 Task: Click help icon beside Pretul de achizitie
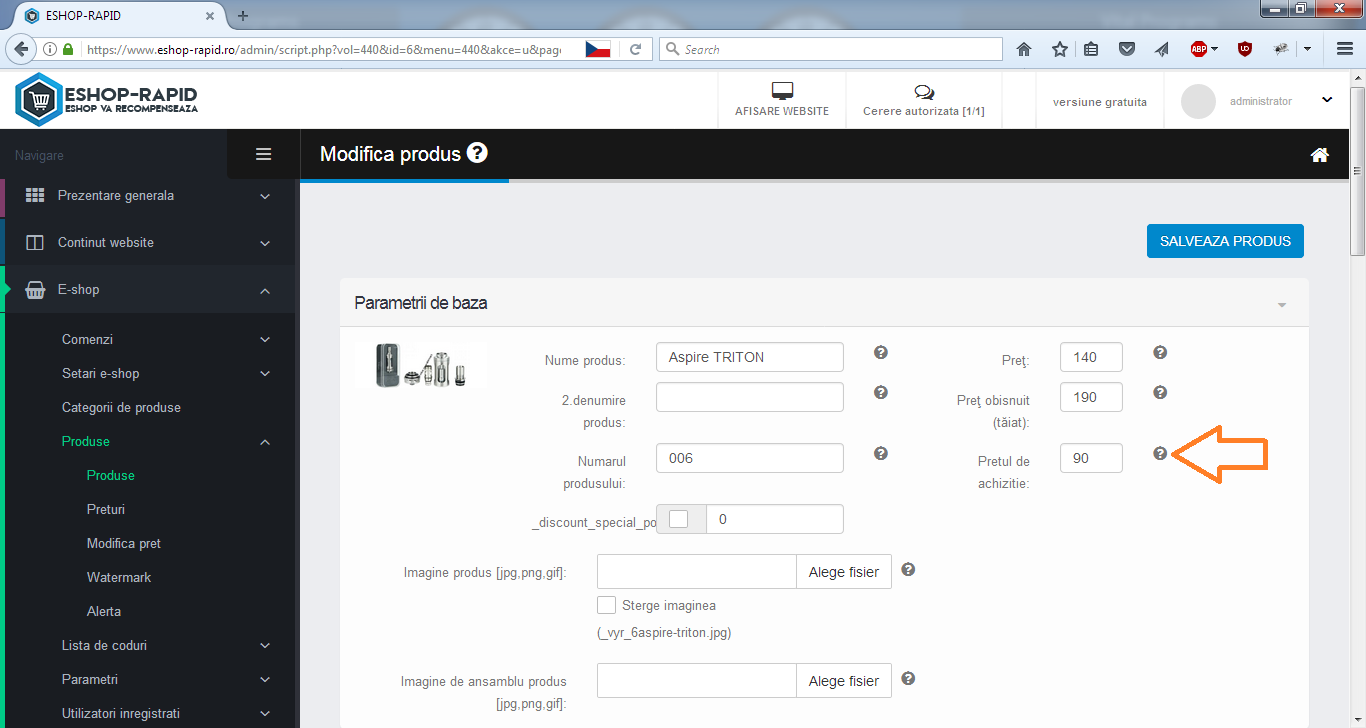click(x=1160, y=454)
